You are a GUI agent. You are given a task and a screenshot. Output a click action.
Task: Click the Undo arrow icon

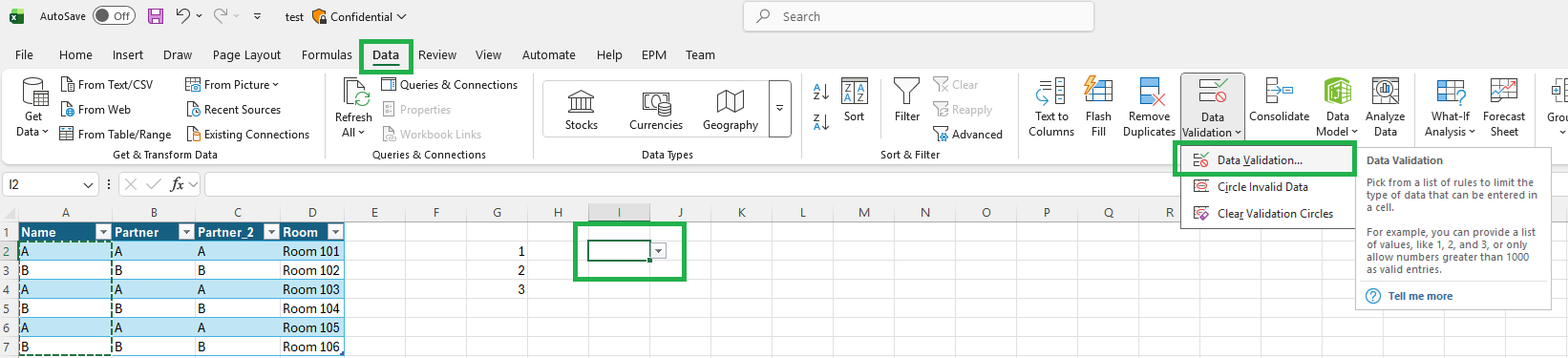(183, 16)
